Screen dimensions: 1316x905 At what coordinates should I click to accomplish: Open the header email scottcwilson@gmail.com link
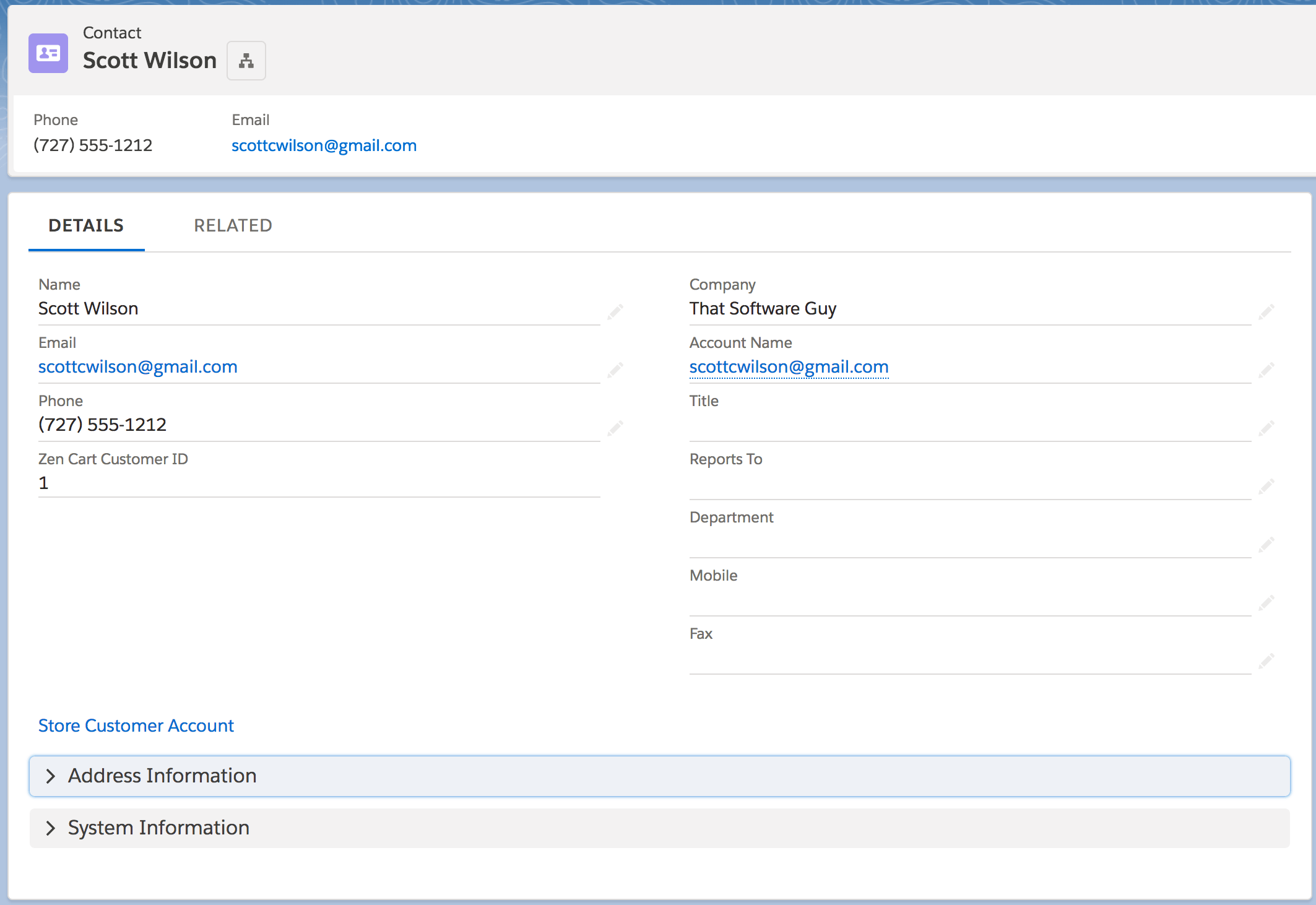[324, 145]
